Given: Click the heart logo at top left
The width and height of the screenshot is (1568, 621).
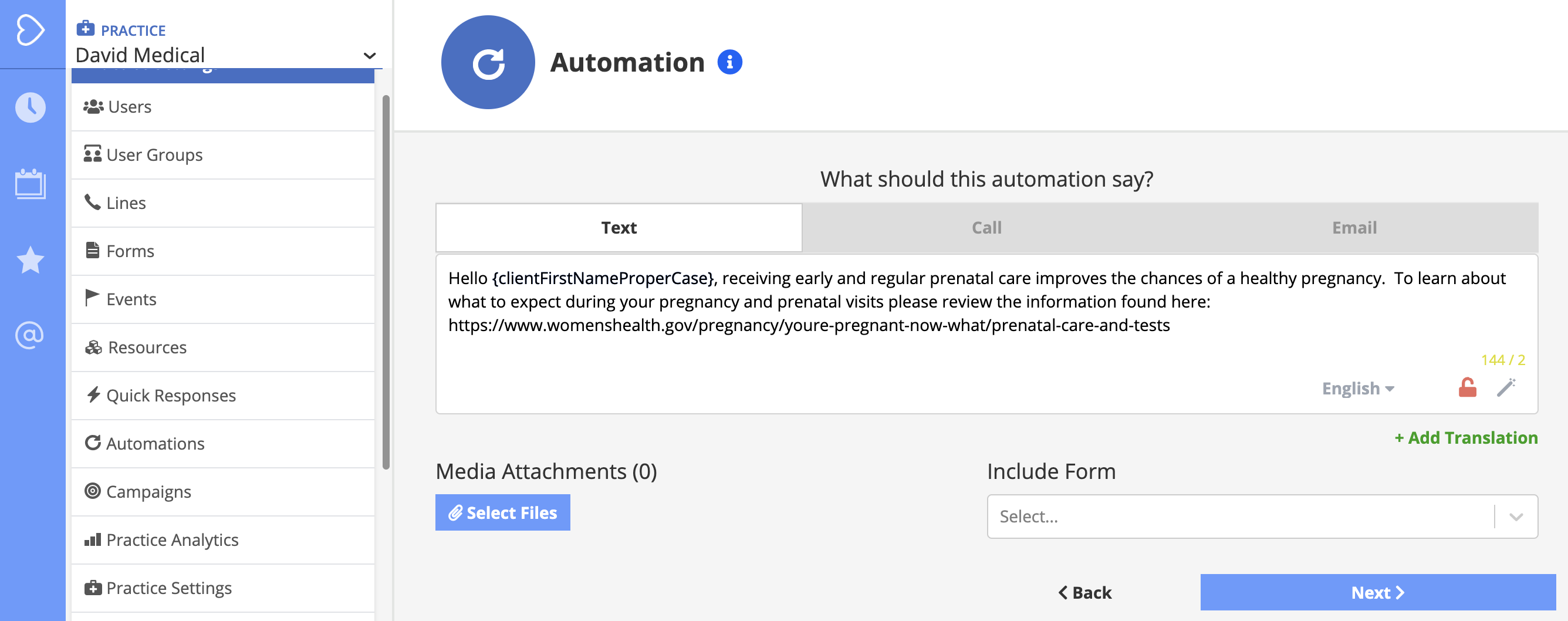Looking at the screenshot, I should tap(32, 30).
